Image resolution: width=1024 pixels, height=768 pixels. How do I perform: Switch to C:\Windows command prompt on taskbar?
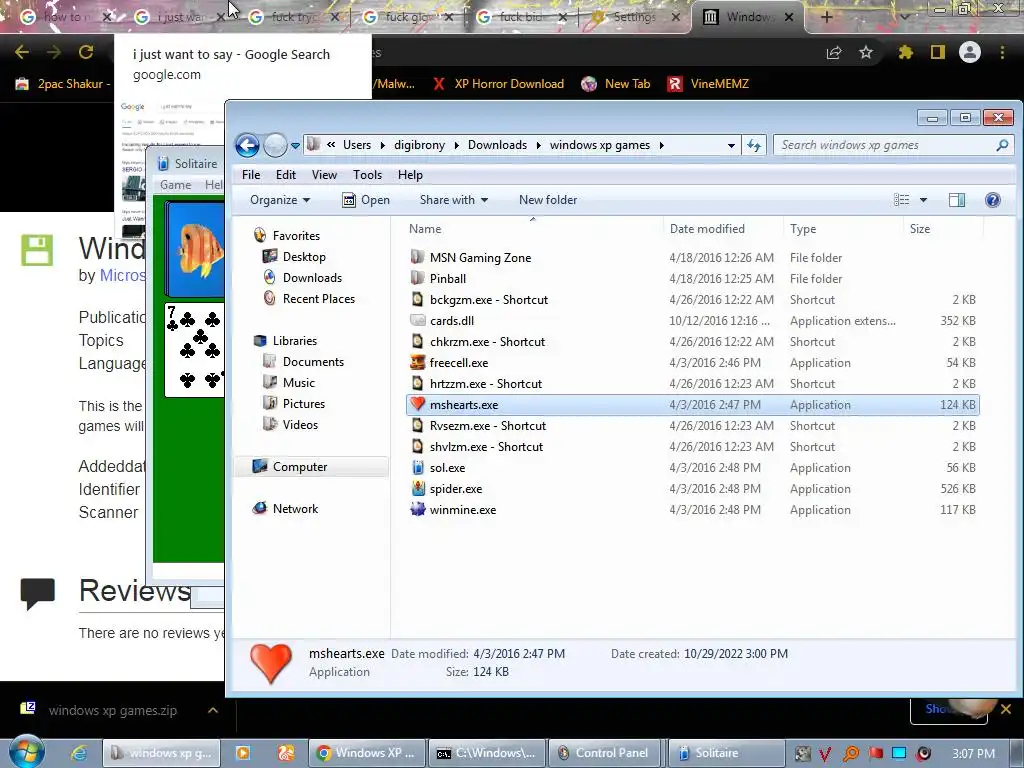coord(487,753)
